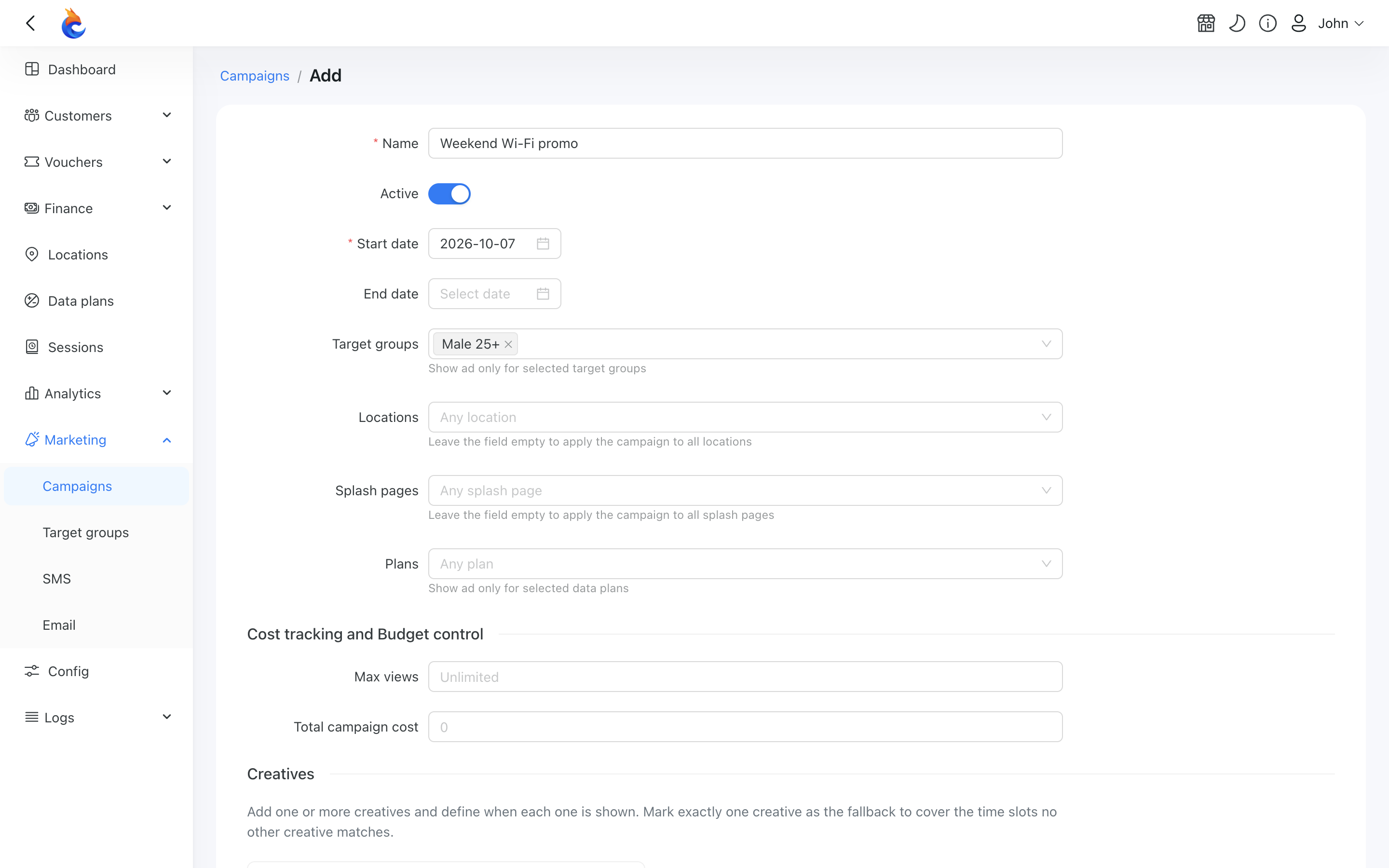Click the Total campaign cost input
1389x868 pixels.
coord(745,727)
